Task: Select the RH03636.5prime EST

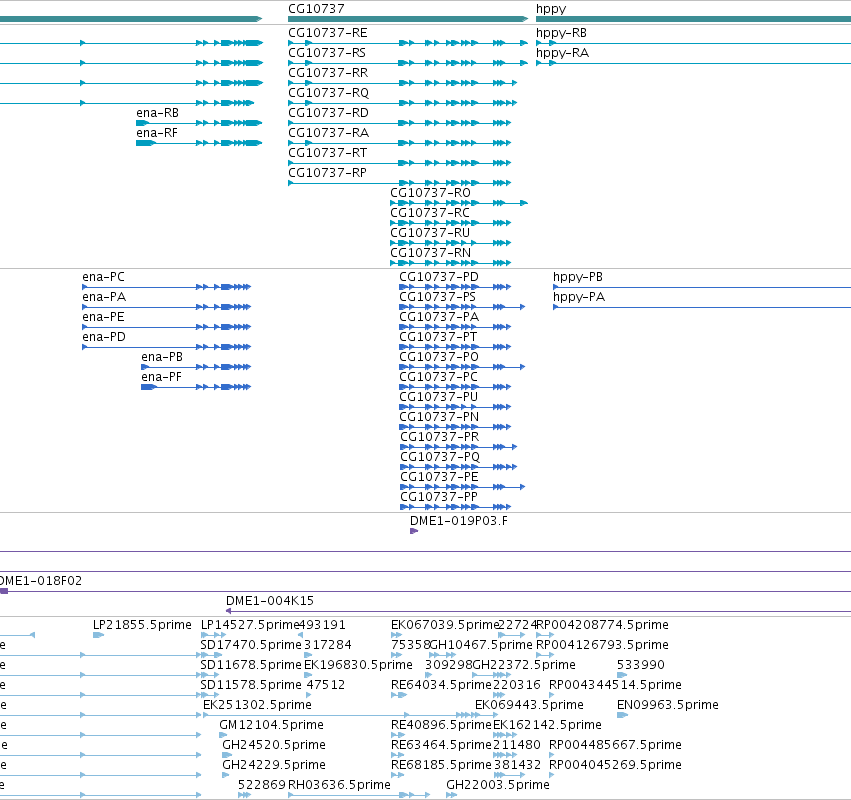Action: pos(339,786)
